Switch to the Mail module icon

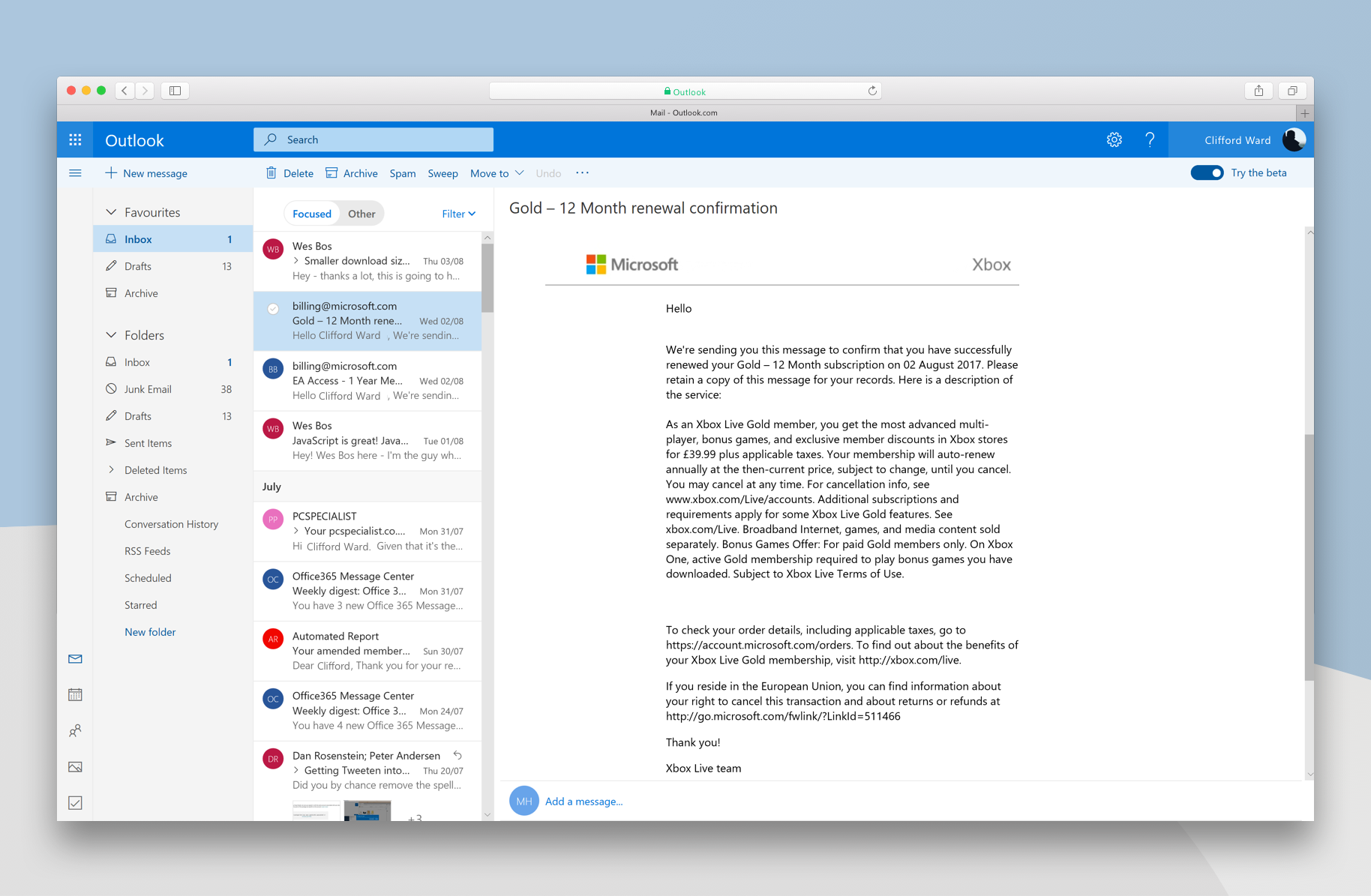tap(75, 659)
